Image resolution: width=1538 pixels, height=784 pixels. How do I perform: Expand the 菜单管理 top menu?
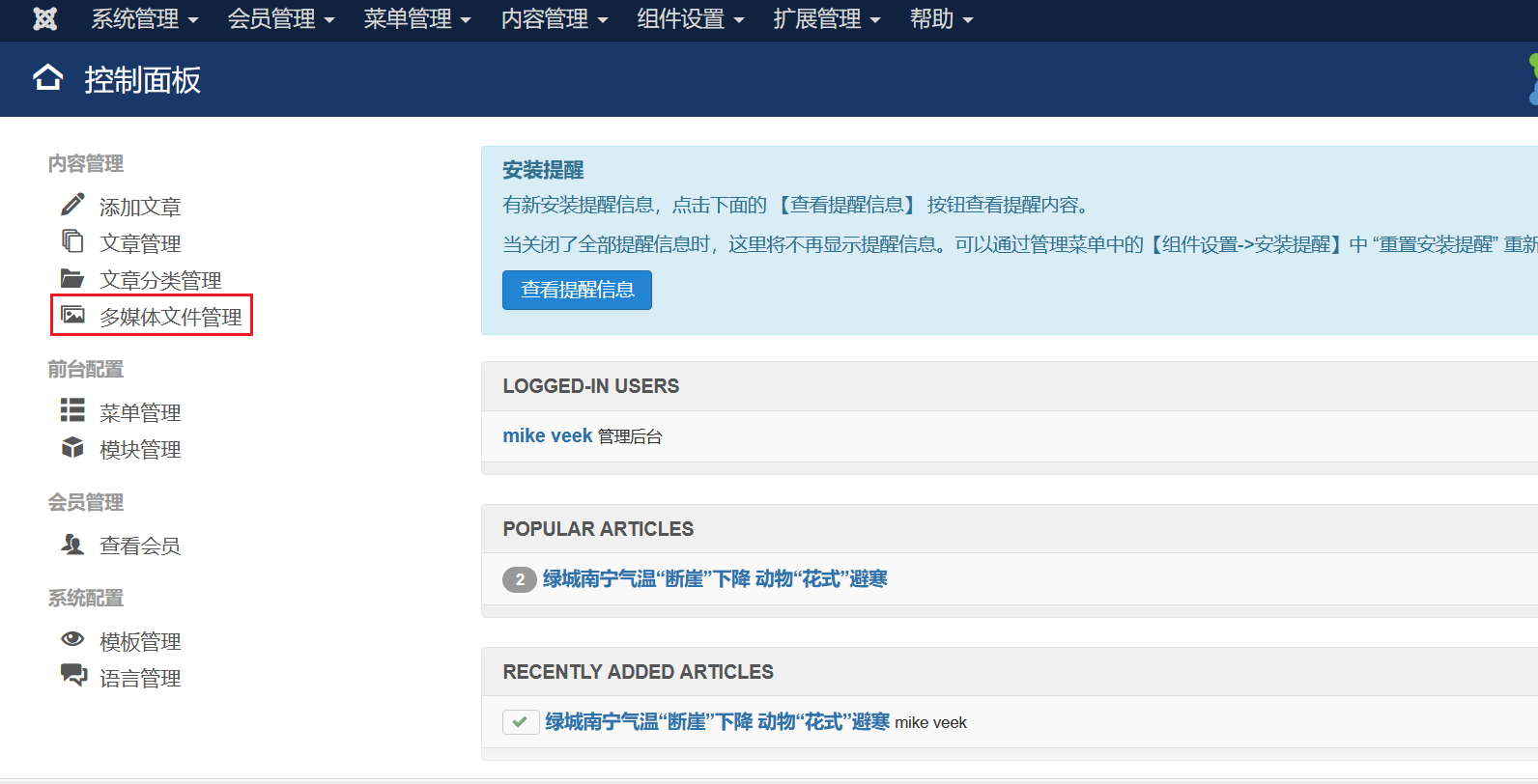click(x=417, y=19)
